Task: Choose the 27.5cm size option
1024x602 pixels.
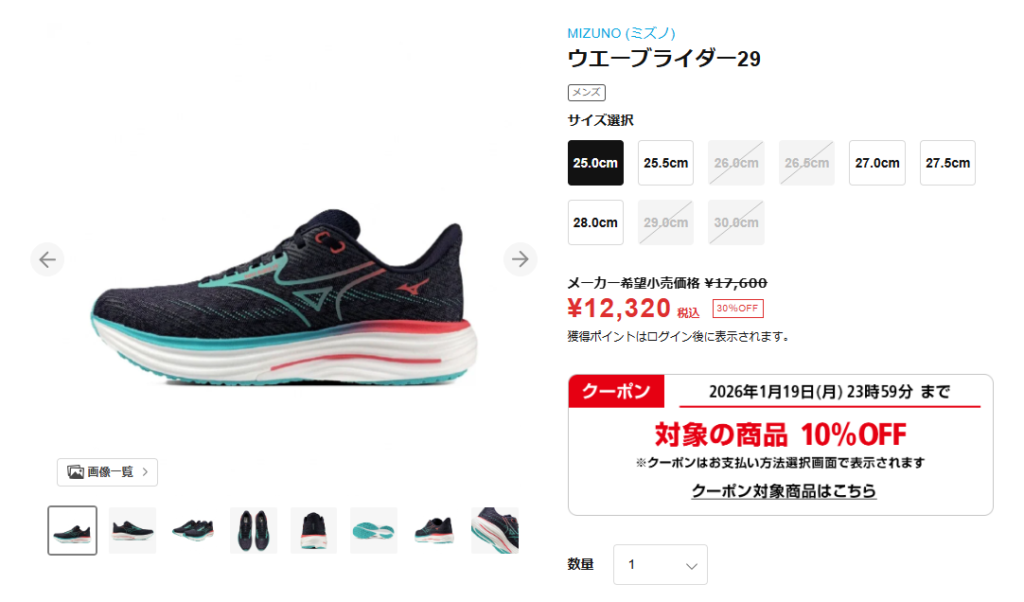Action: pyautogui.click(x=948, y=163)
